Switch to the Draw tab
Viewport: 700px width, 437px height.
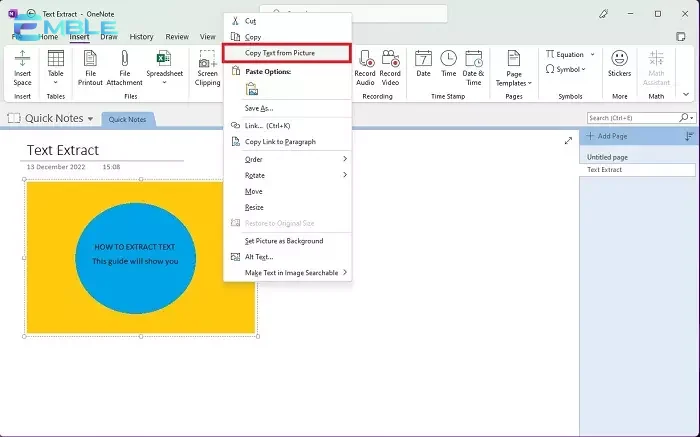(x=108, y=37)
